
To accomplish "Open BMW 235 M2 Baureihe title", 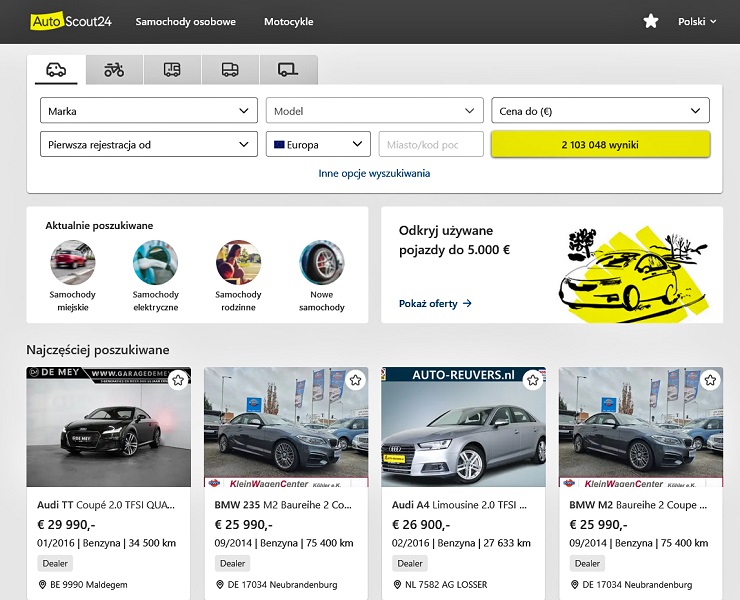I will pyautogui.click(x=283, y=505).
